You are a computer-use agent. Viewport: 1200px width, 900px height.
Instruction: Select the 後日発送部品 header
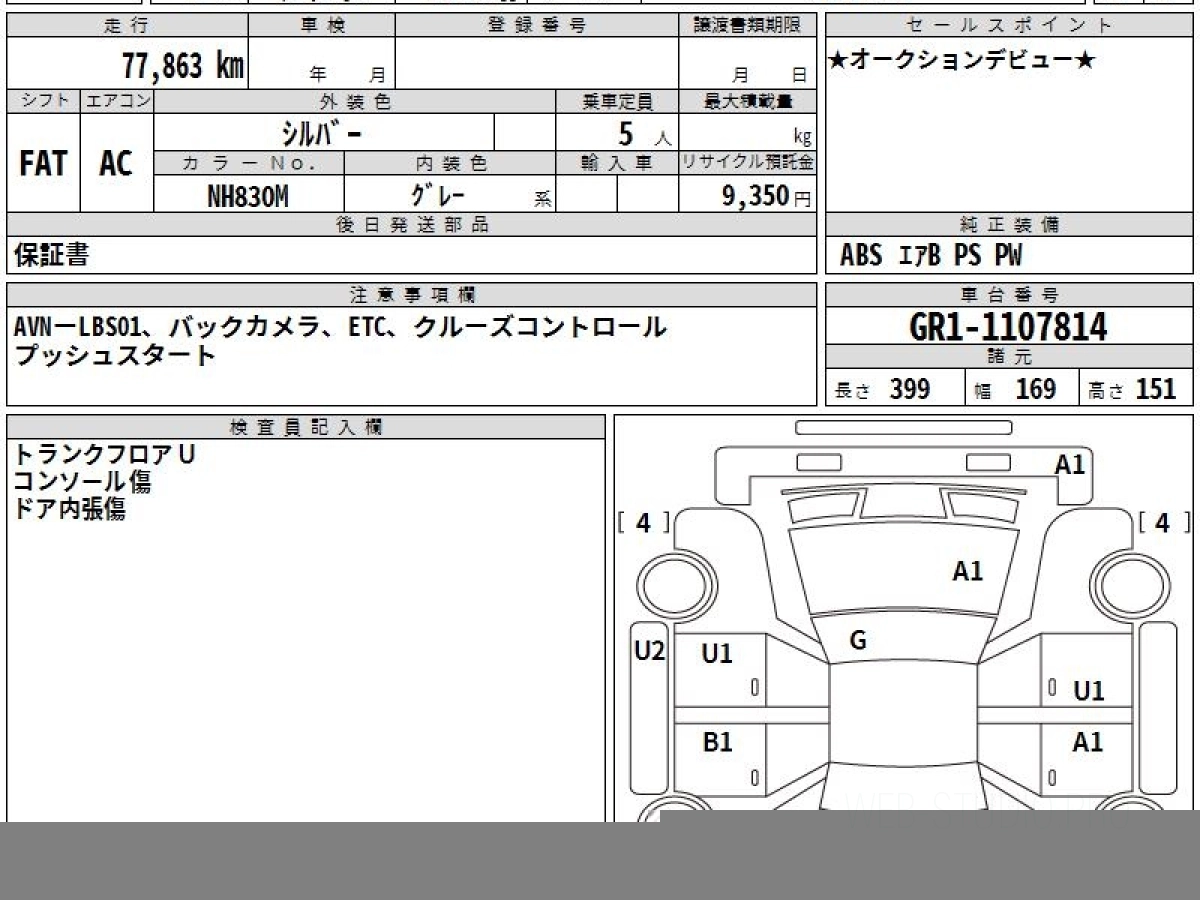click(x=412, y=225)
